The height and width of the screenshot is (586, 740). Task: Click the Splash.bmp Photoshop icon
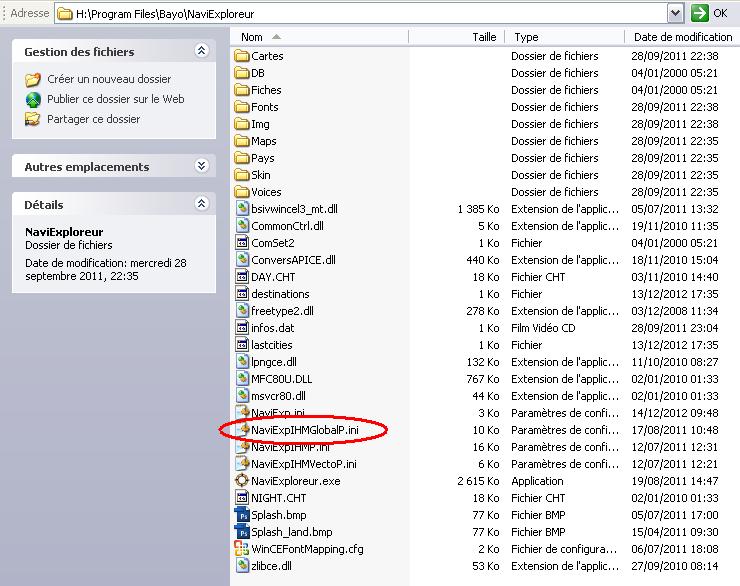pyautogui.click(x=242, y=515)
